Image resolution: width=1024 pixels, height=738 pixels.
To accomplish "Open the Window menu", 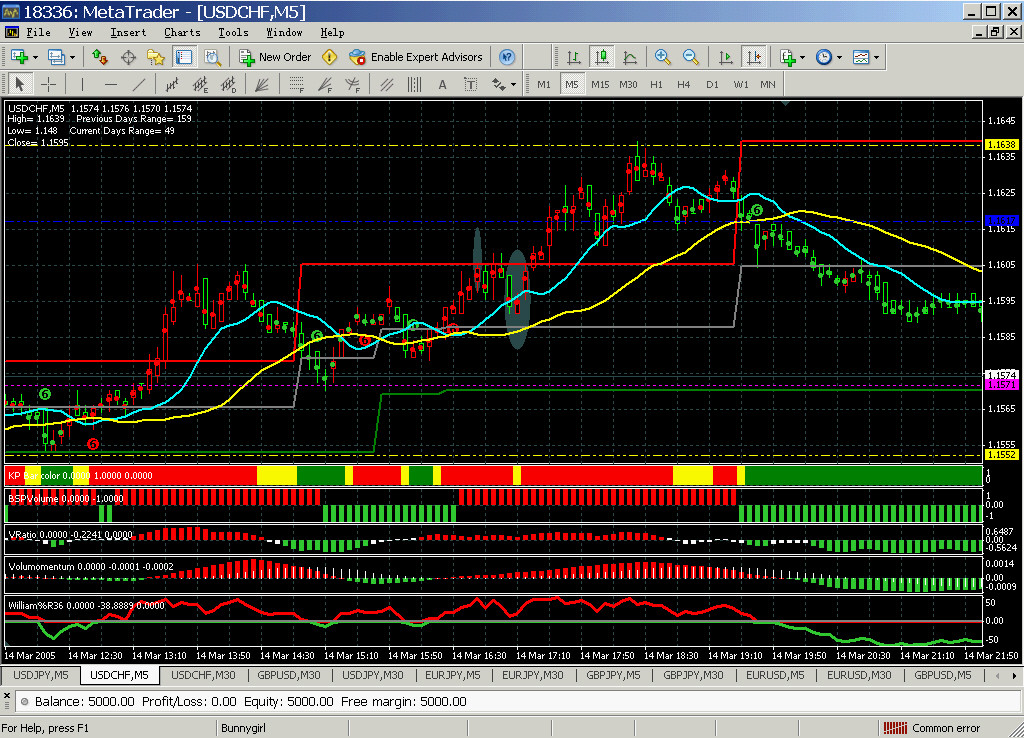I will 284,32.
